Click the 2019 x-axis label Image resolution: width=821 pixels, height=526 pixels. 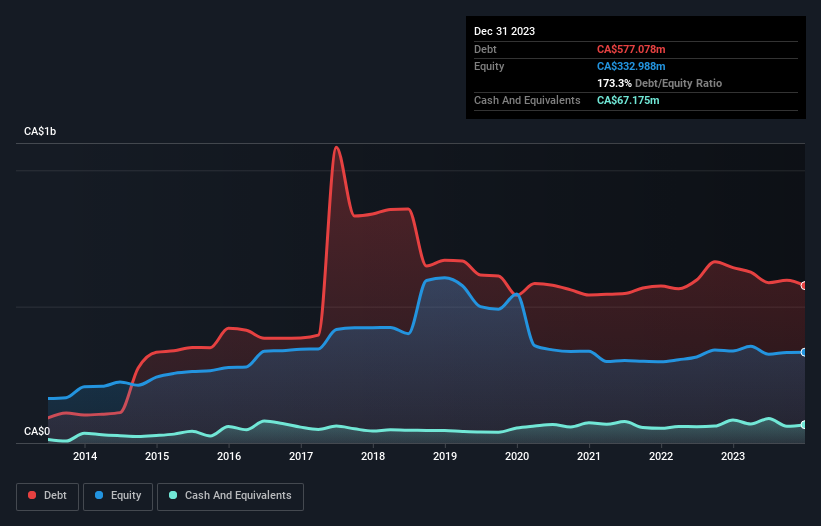coord(445,456)
